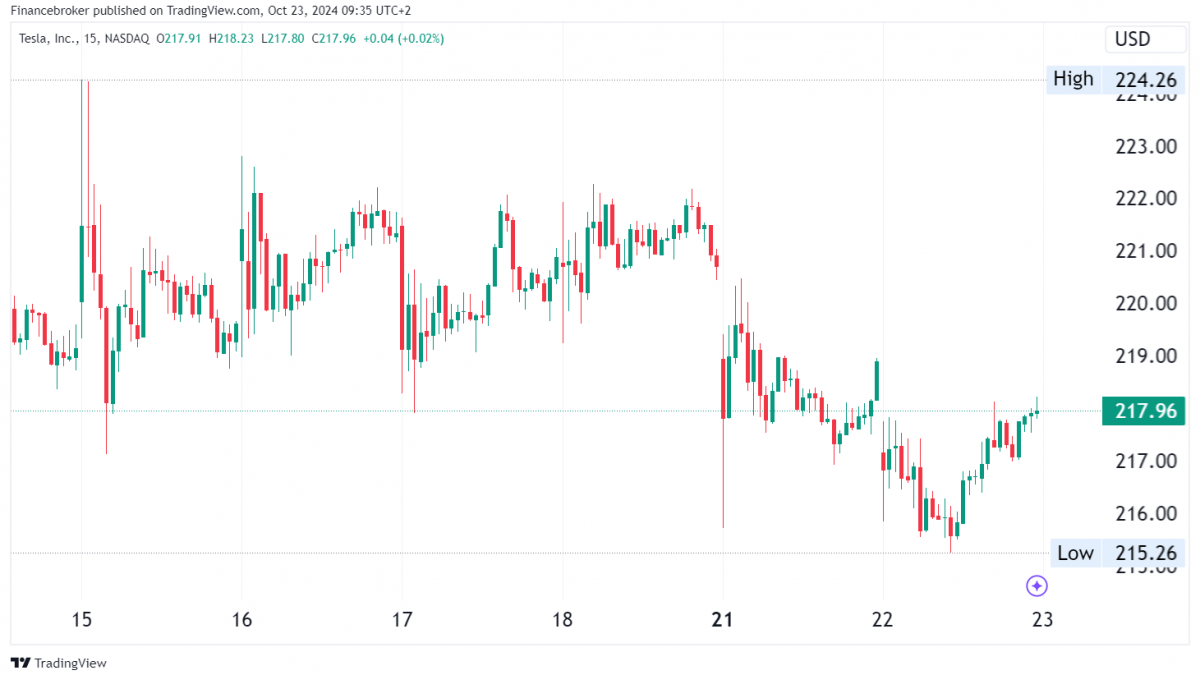
Task: Click the 220.00 price axis label
Action: pyautogui.click(x=1145, y=304)
